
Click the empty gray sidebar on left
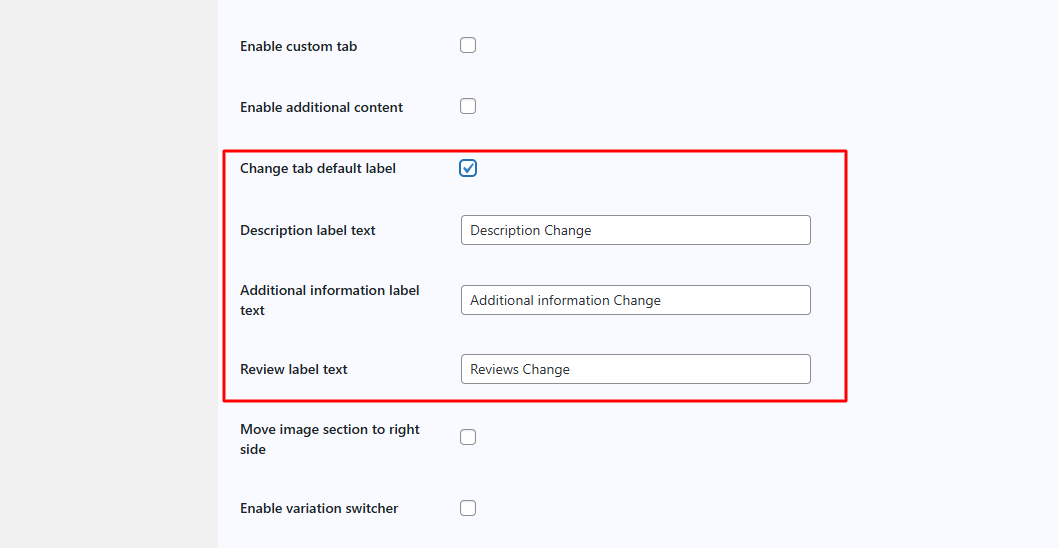[108, 274]
